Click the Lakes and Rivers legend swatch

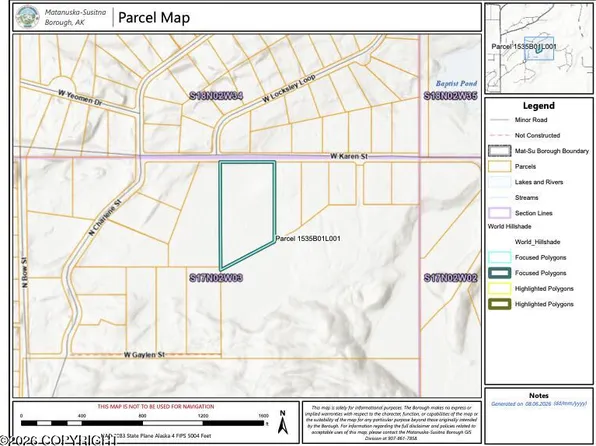(499, 182)
